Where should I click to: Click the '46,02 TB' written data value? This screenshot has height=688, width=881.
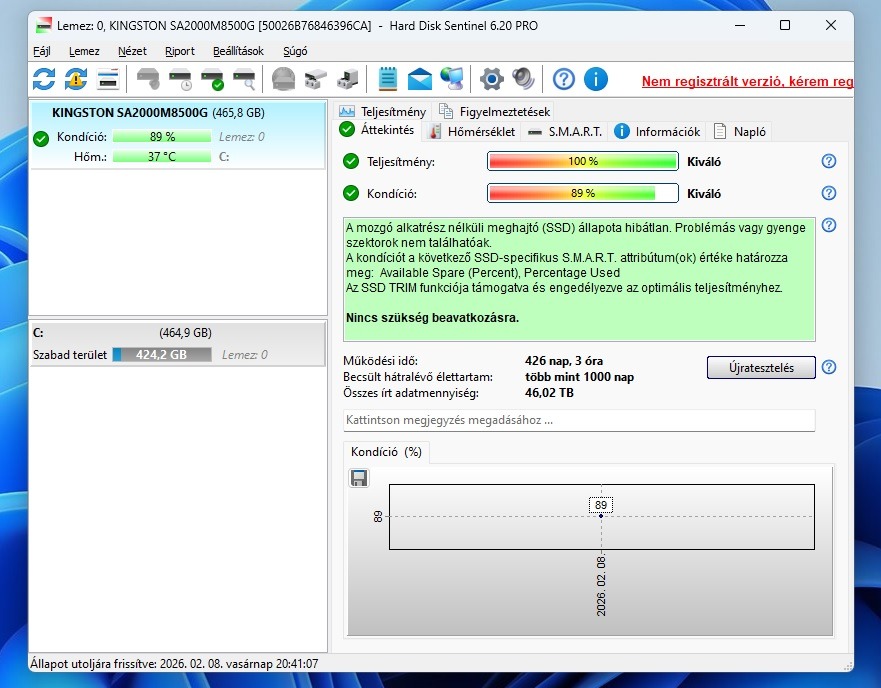[x=549, y=393]
